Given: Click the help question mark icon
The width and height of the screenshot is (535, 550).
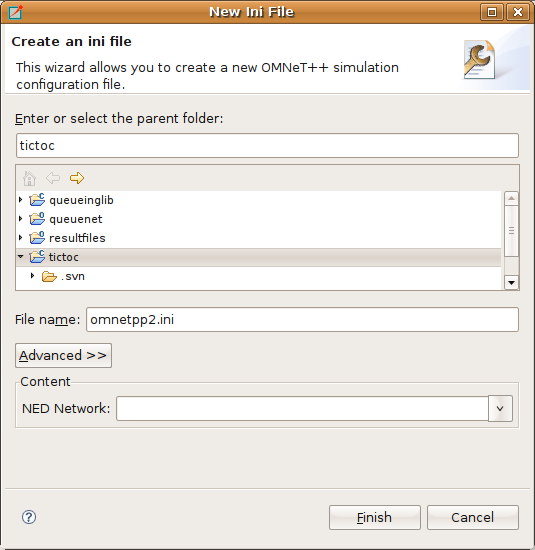Looking at the screenshot, I should 29,517.
